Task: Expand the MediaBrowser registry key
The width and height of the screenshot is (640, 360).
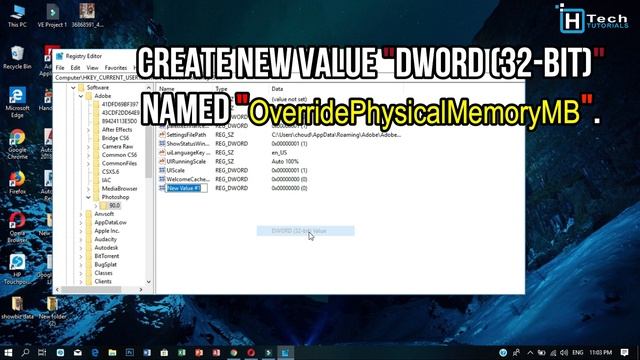Action: pyautogui.click(x=89, y=189)
